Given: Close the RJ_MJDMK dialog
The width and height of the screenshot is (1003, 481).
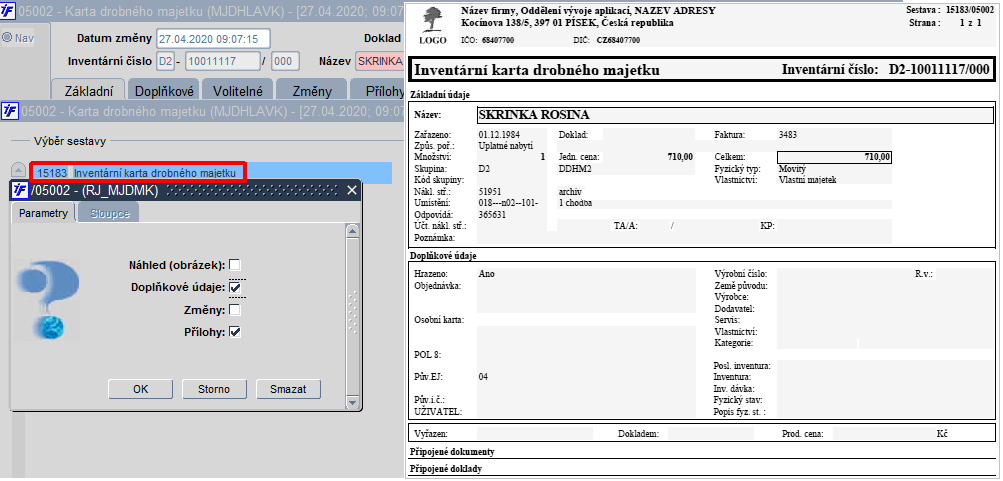Looking at the screenshot, I should point(352,190).
